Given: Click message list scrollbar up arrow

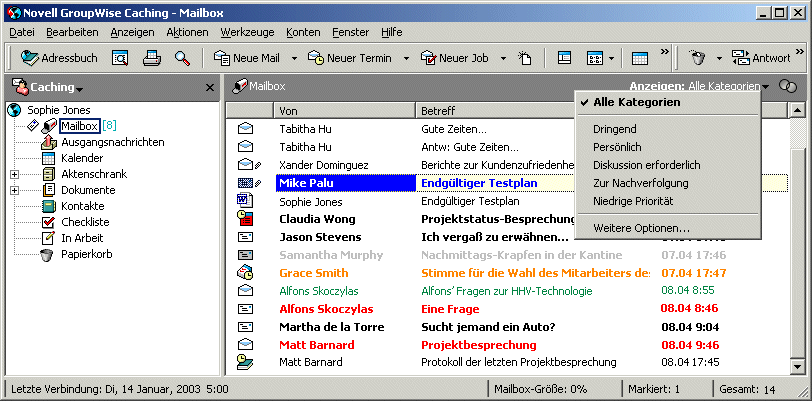Looking at the screenshot, I should 796,110.
